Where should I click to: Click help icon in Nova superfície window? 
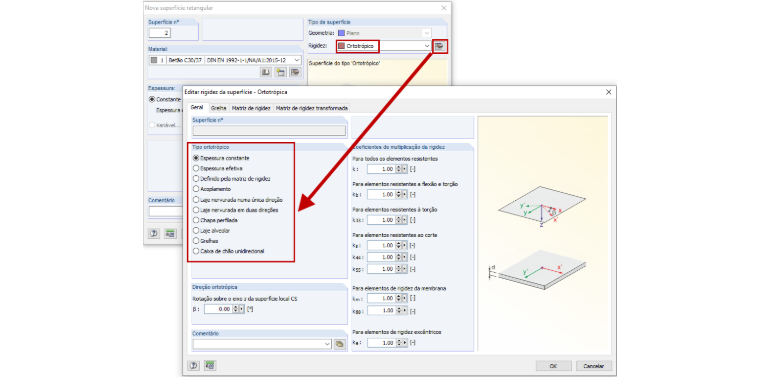pyautogui.click(x=154, y=233)
